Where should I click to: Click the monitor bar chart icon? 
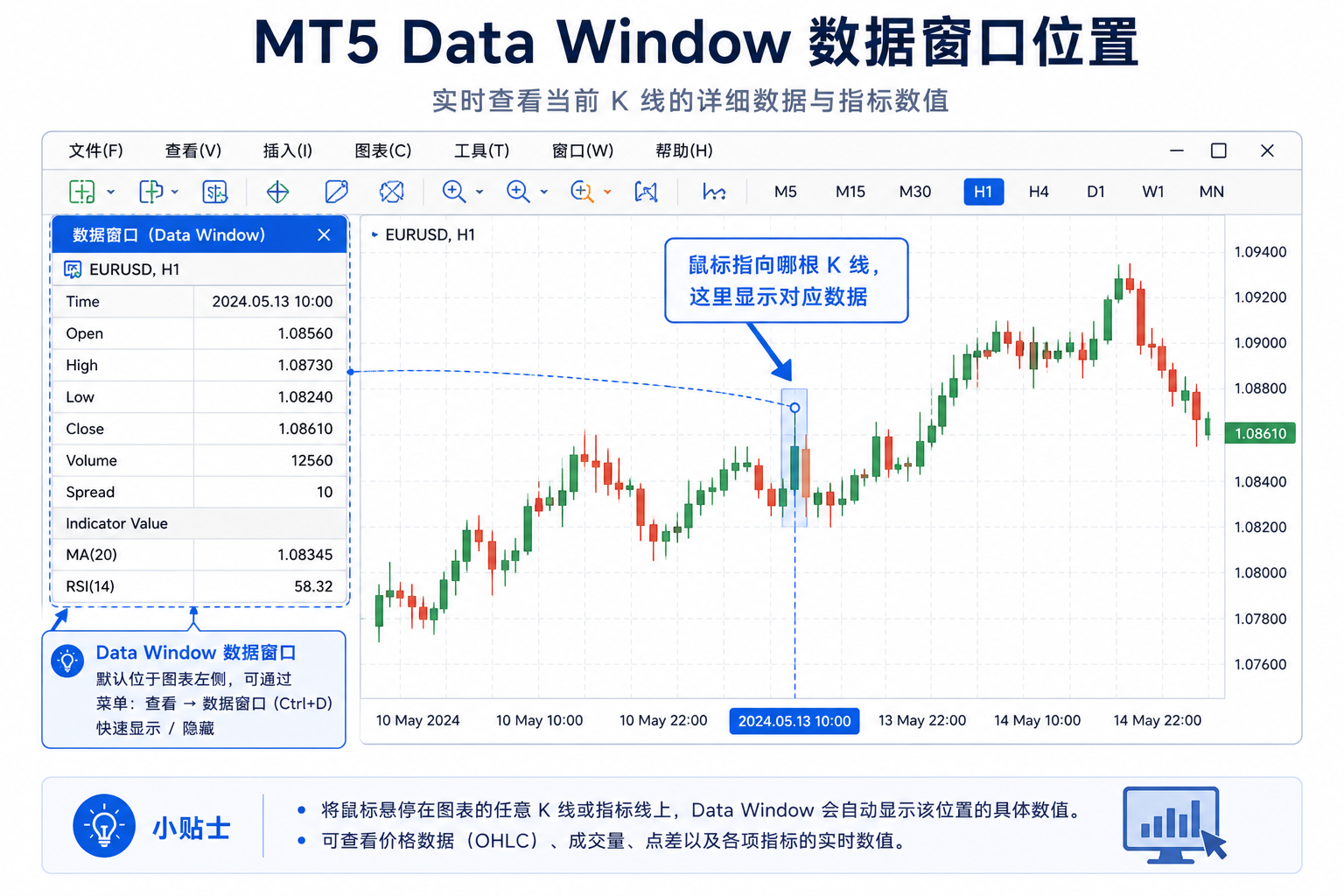1174,824
